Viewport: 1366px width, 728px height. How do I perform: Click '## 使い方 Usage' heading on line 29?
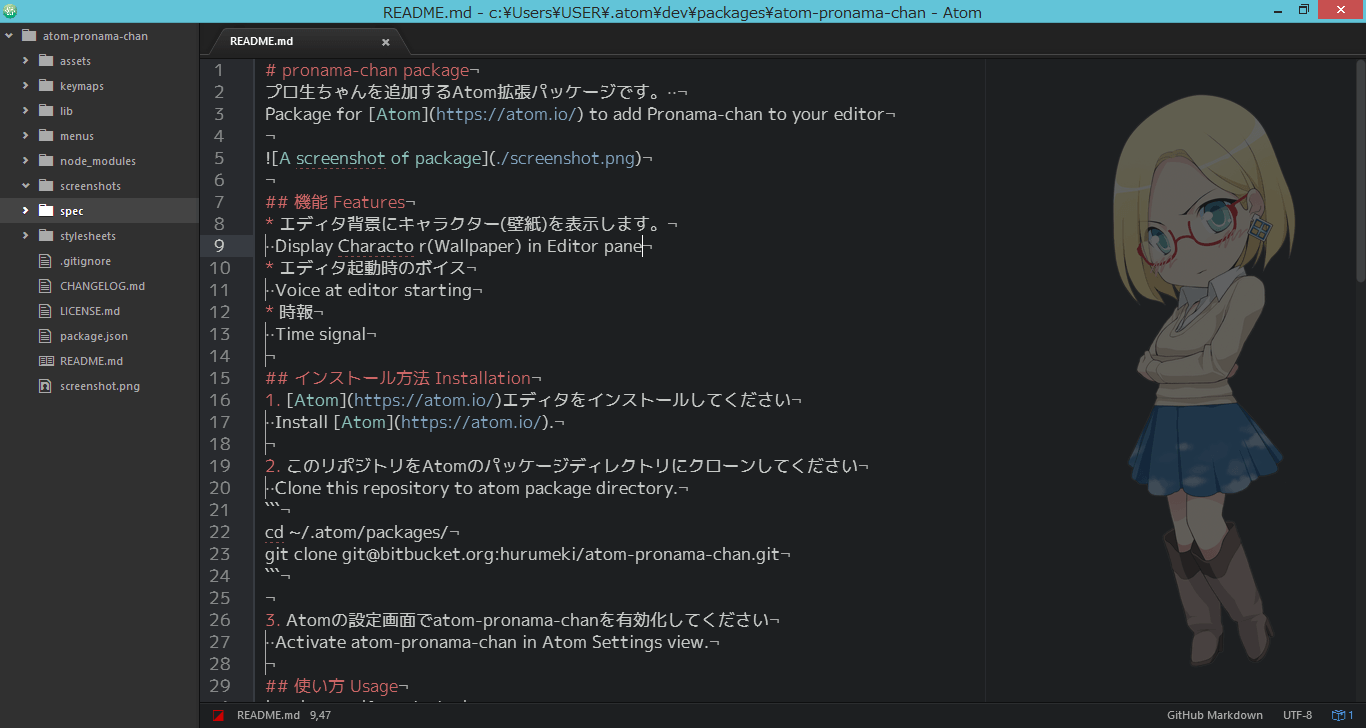tap(331, 686)
